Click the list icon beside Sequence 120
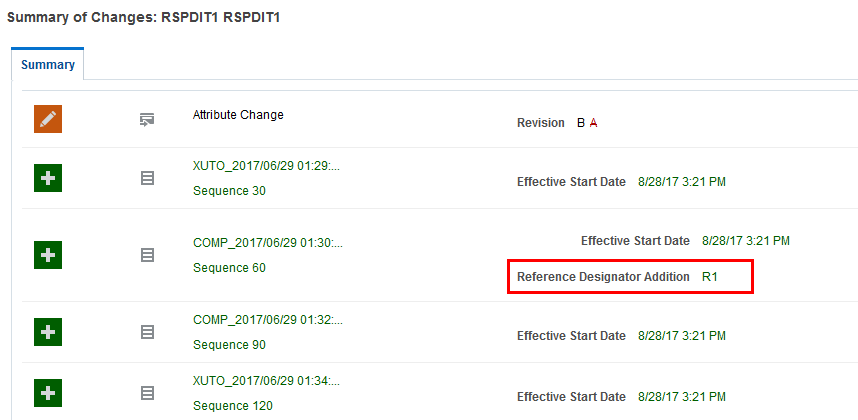Image resolution: width=858 pixels, height=420 pixels. click(x=147, y=393)
